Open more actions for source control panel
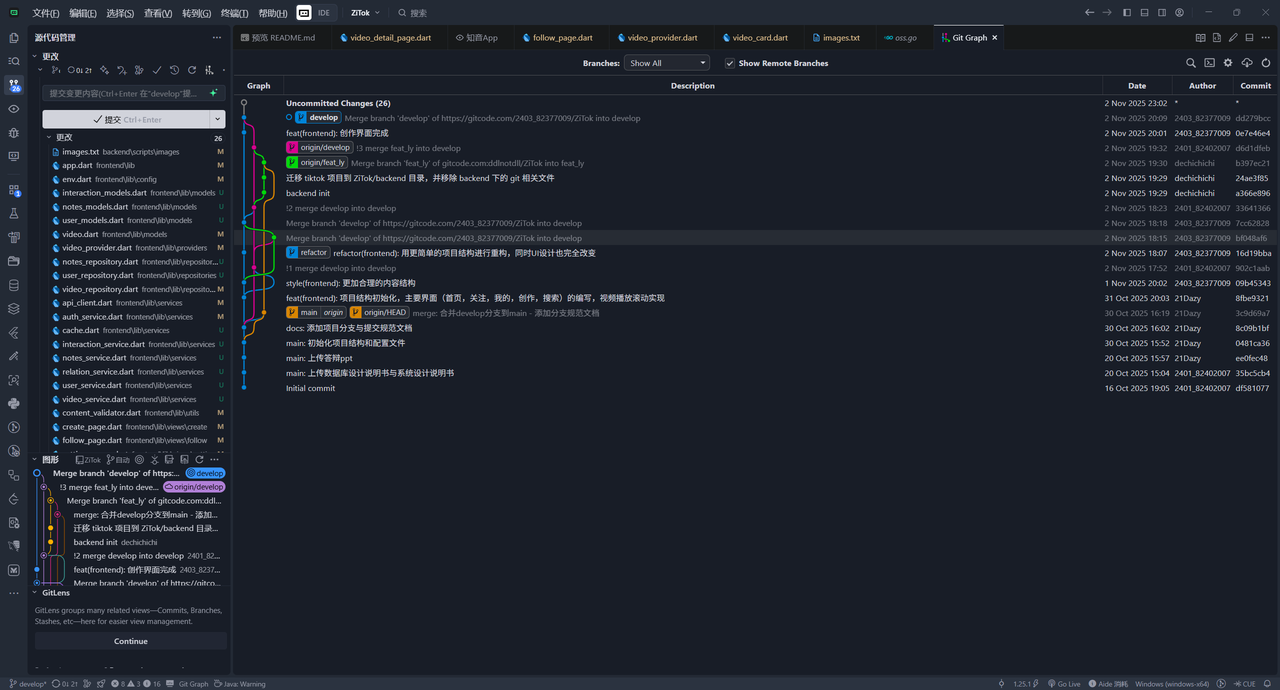This screenshot has width=1280, height=690. (x=217, y=38)
